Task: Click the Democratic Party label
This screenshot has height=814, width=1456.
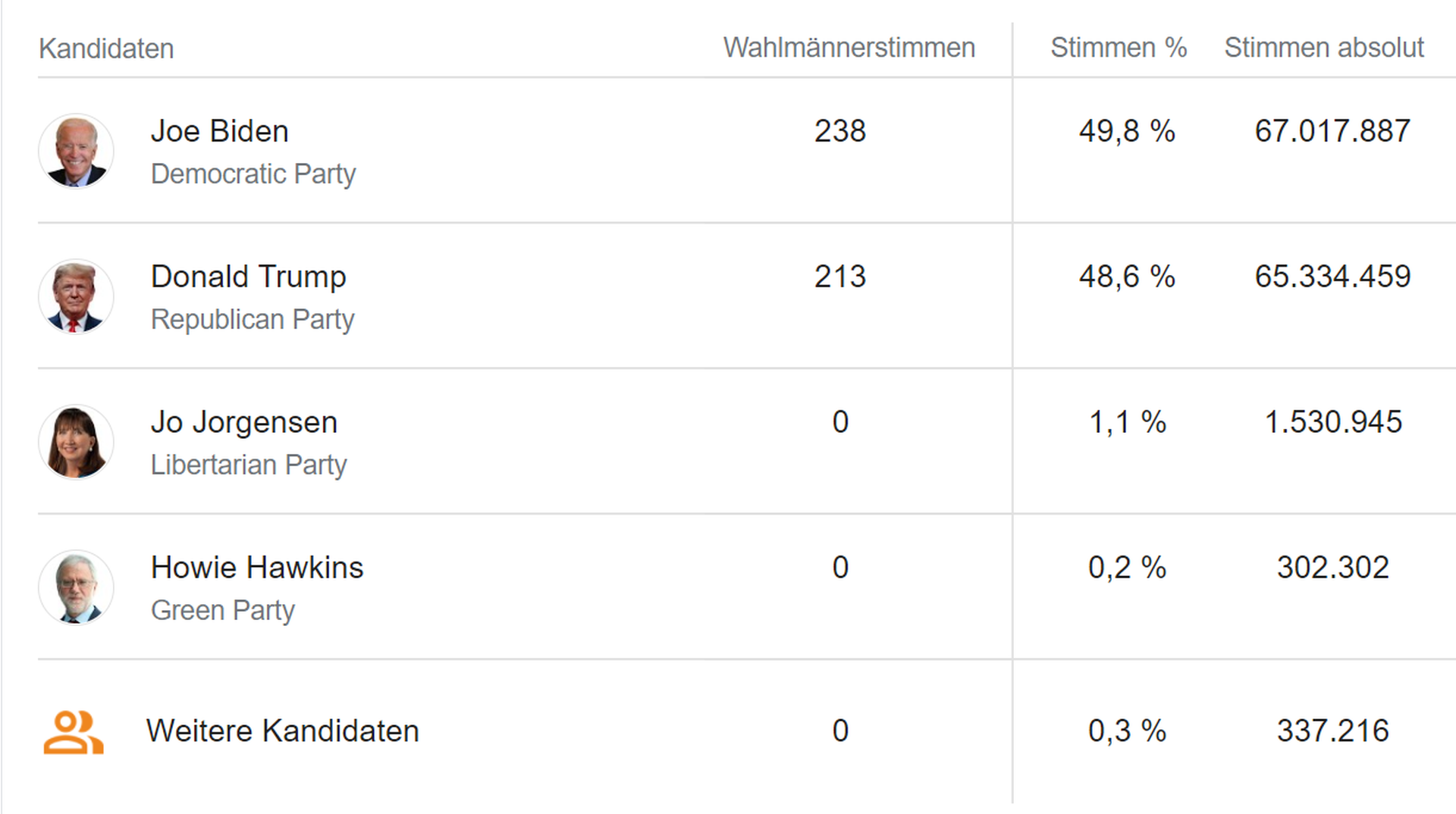Action: click(x=253, y=174)
